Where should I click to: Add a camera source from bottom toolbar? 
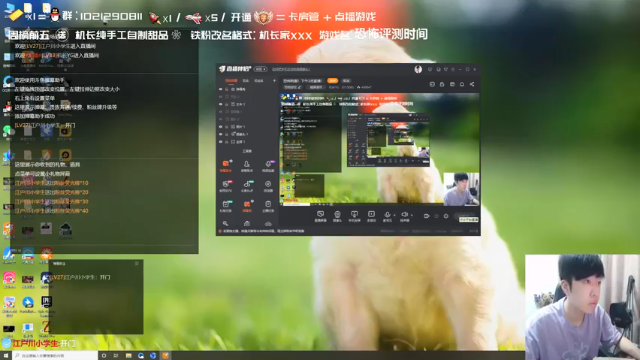click(337, 216)
